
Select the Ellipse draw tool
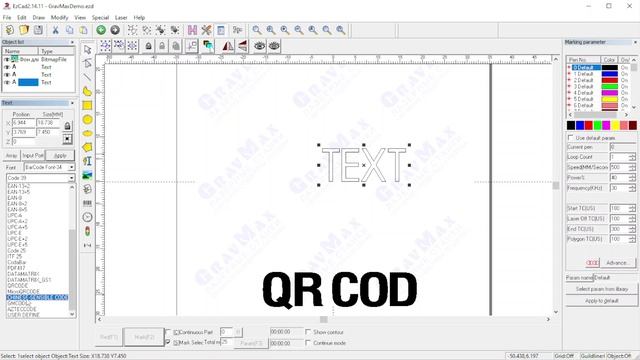coord(87,133)
